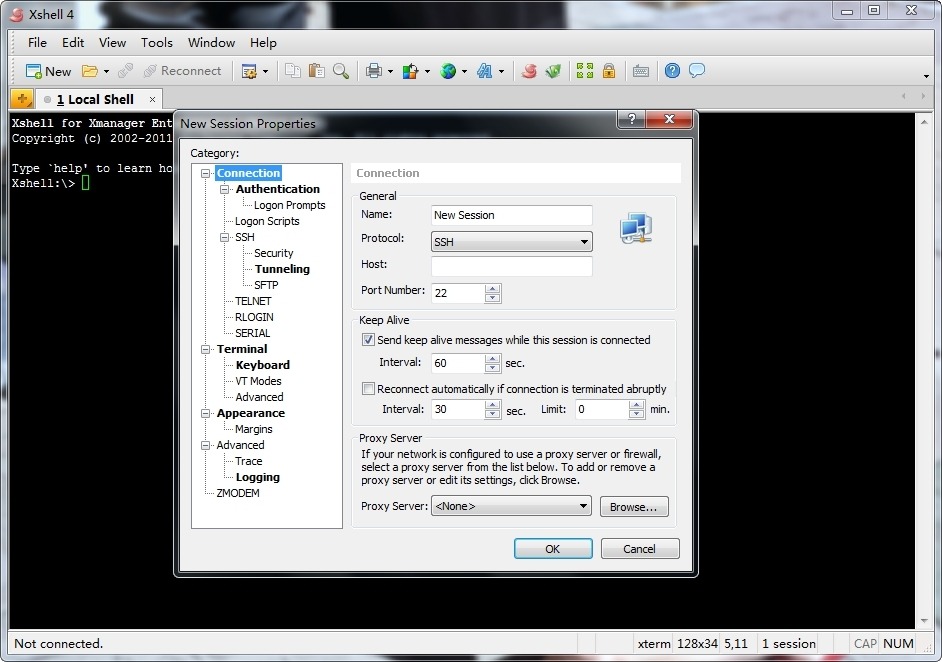Click the font toolbar icon
The width and height of the screenshot is (942, 662).
pos(484,71)
